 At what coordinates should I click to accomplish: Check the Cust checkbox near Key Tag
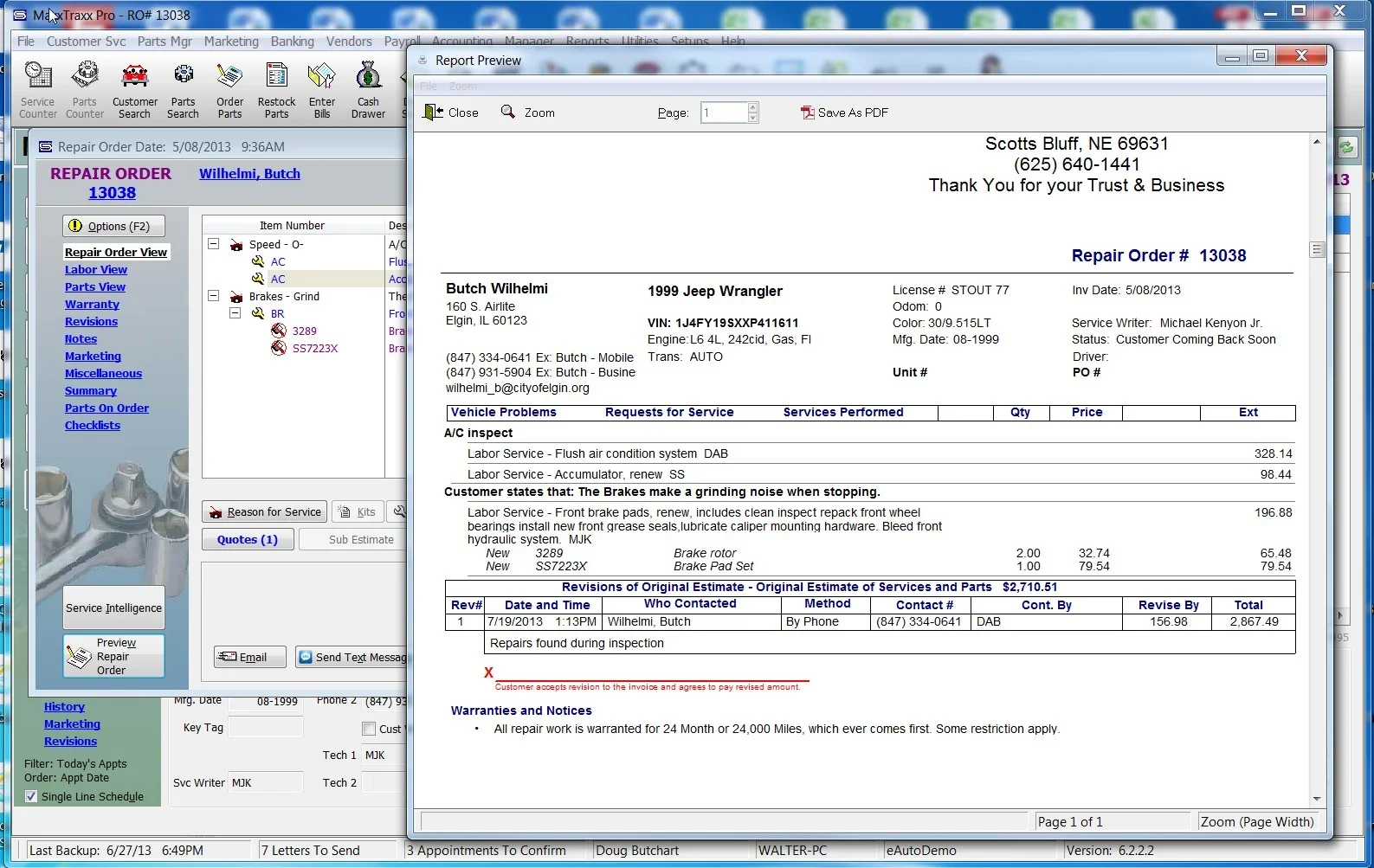[369, 729]
